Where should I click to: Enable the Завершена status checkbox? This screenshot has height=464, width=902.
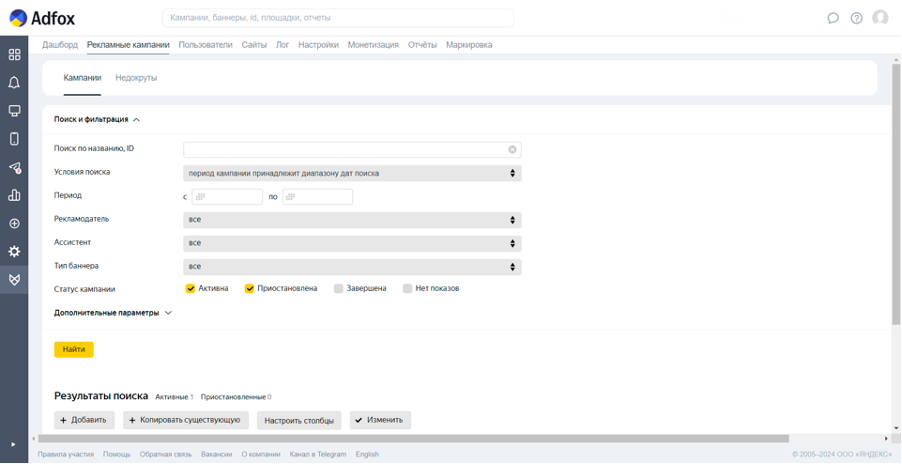(338, 288)
